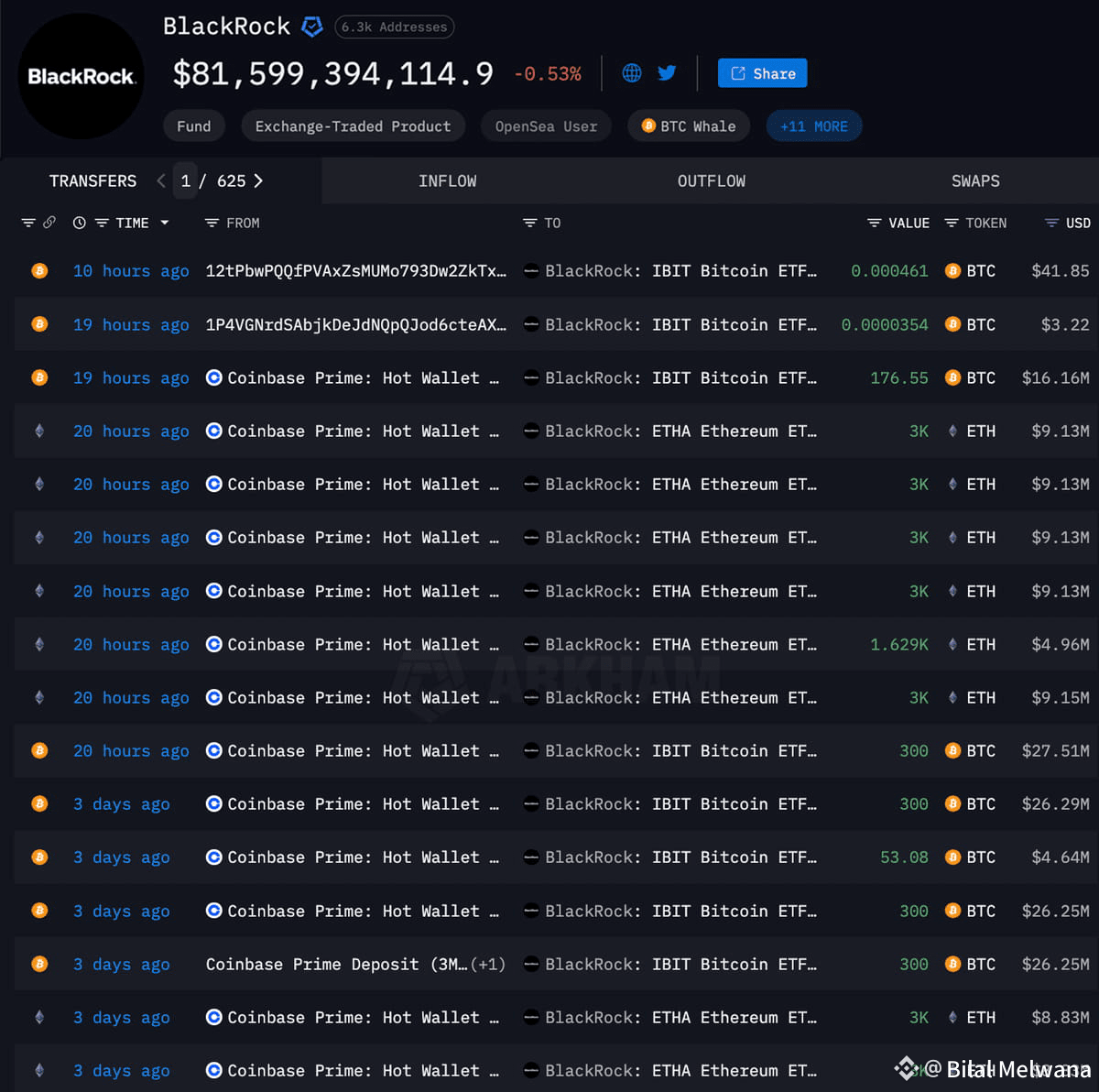Click the Coinbase icon in the $4.64M row

(213, 857)
